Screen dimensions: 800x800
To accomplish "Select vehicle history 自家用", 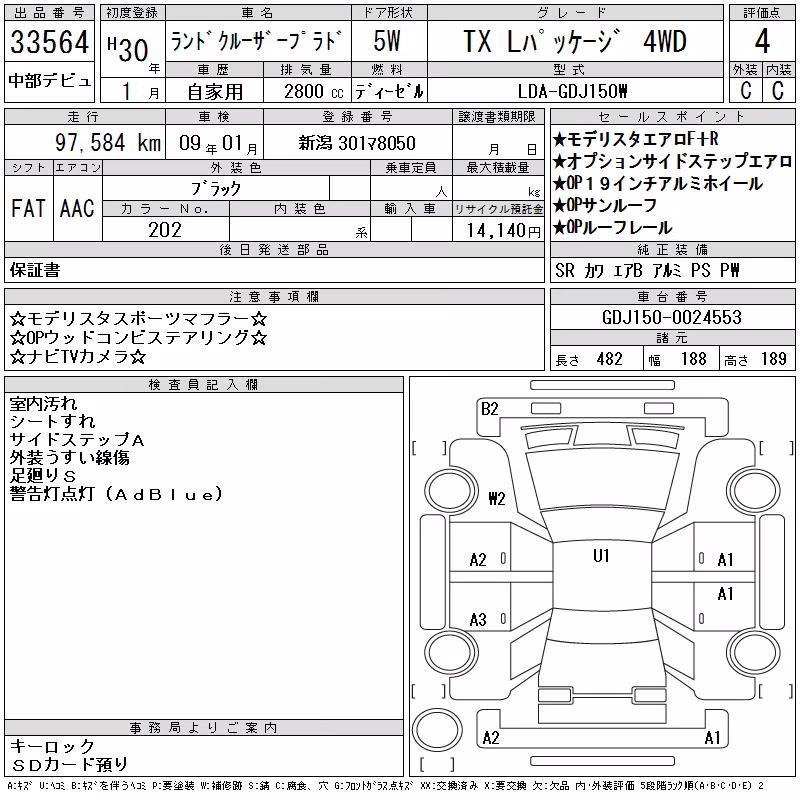I will pos(215,92).
